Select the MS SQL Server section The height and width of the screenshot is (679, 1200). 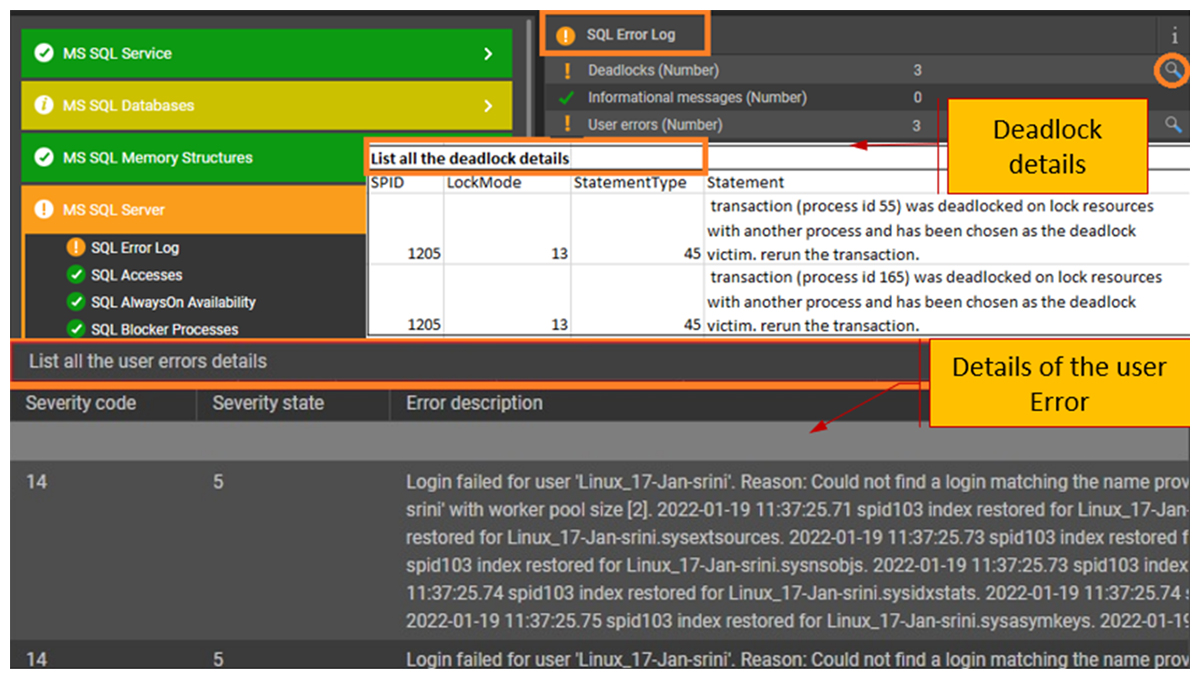[194, 210]
